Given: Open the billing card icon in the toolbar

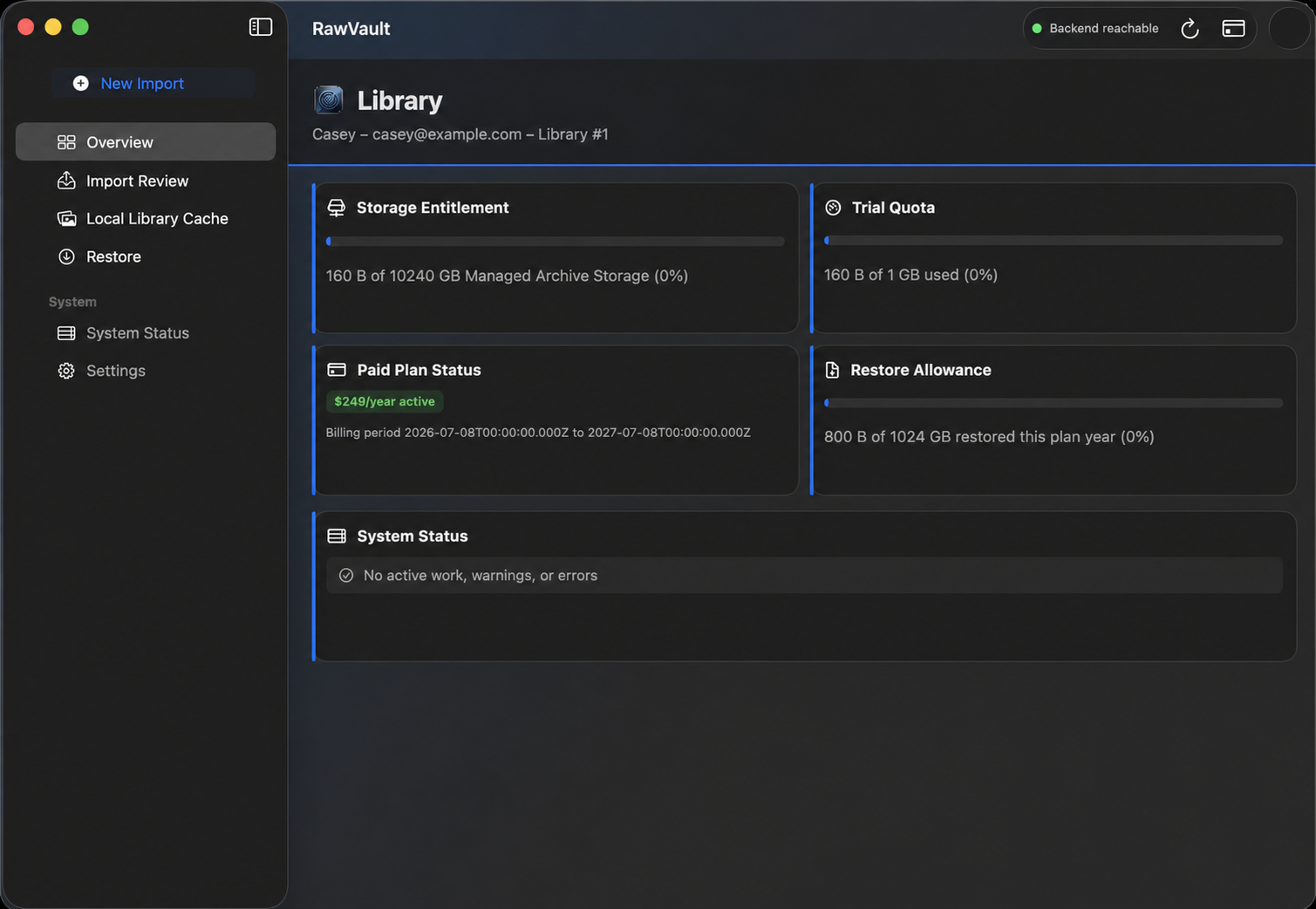Looking at the screenshot, I should (x=1233, y=29).
